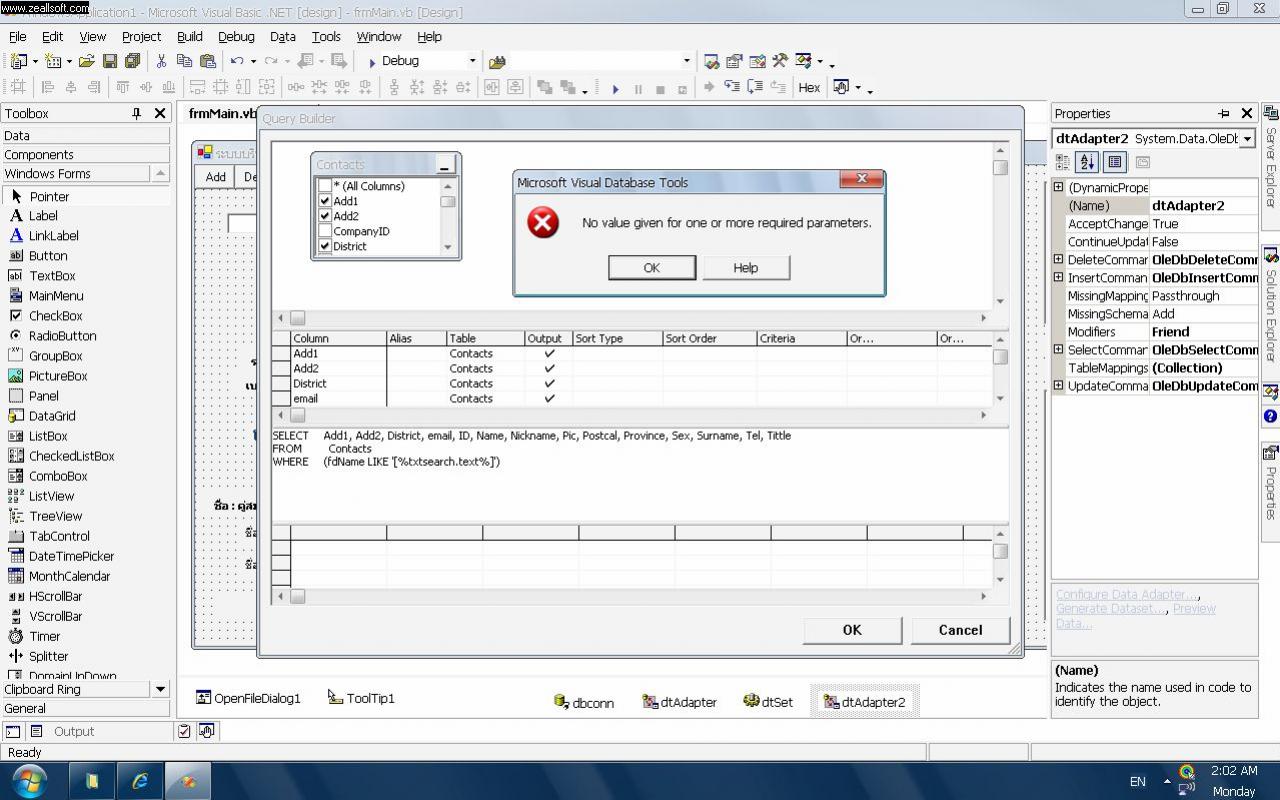Click the Configure Data Adapter link
The width and height of the screenshot is (1280, 800).
1125,594
